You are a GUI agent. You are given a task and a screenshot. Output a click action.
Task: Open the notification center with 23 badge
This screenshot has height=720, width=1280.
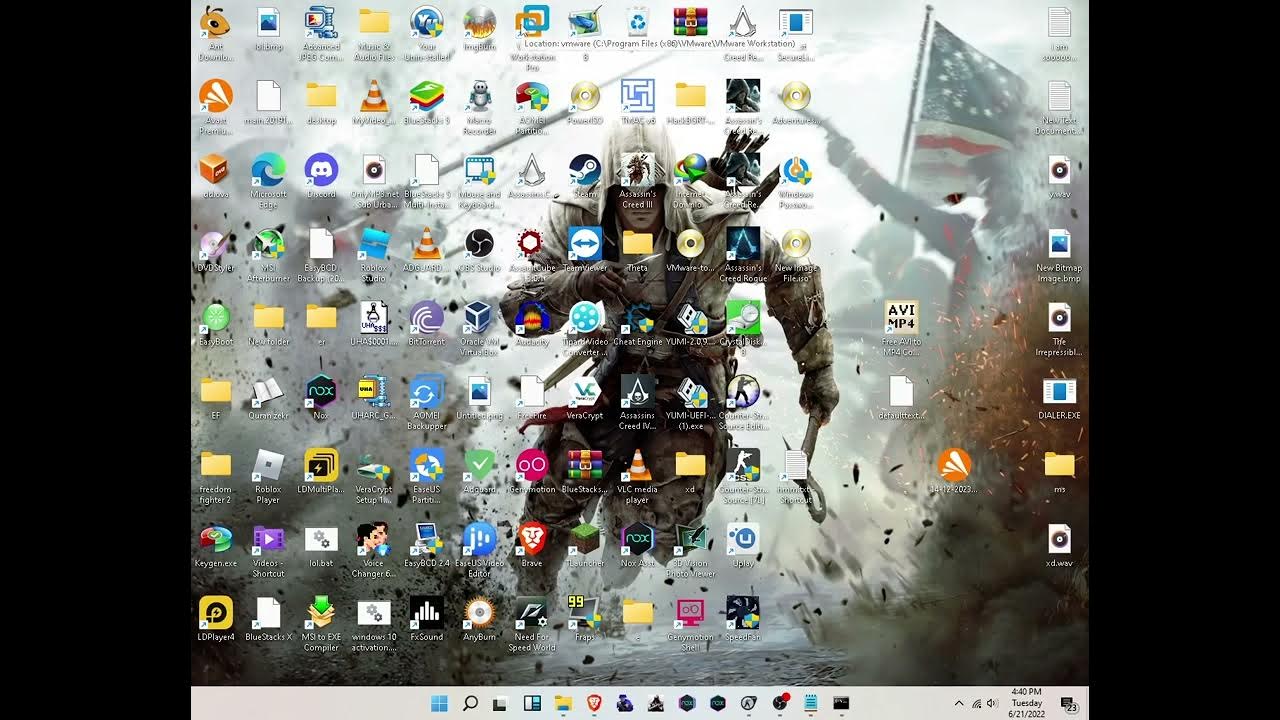(x=1068, y=704)
